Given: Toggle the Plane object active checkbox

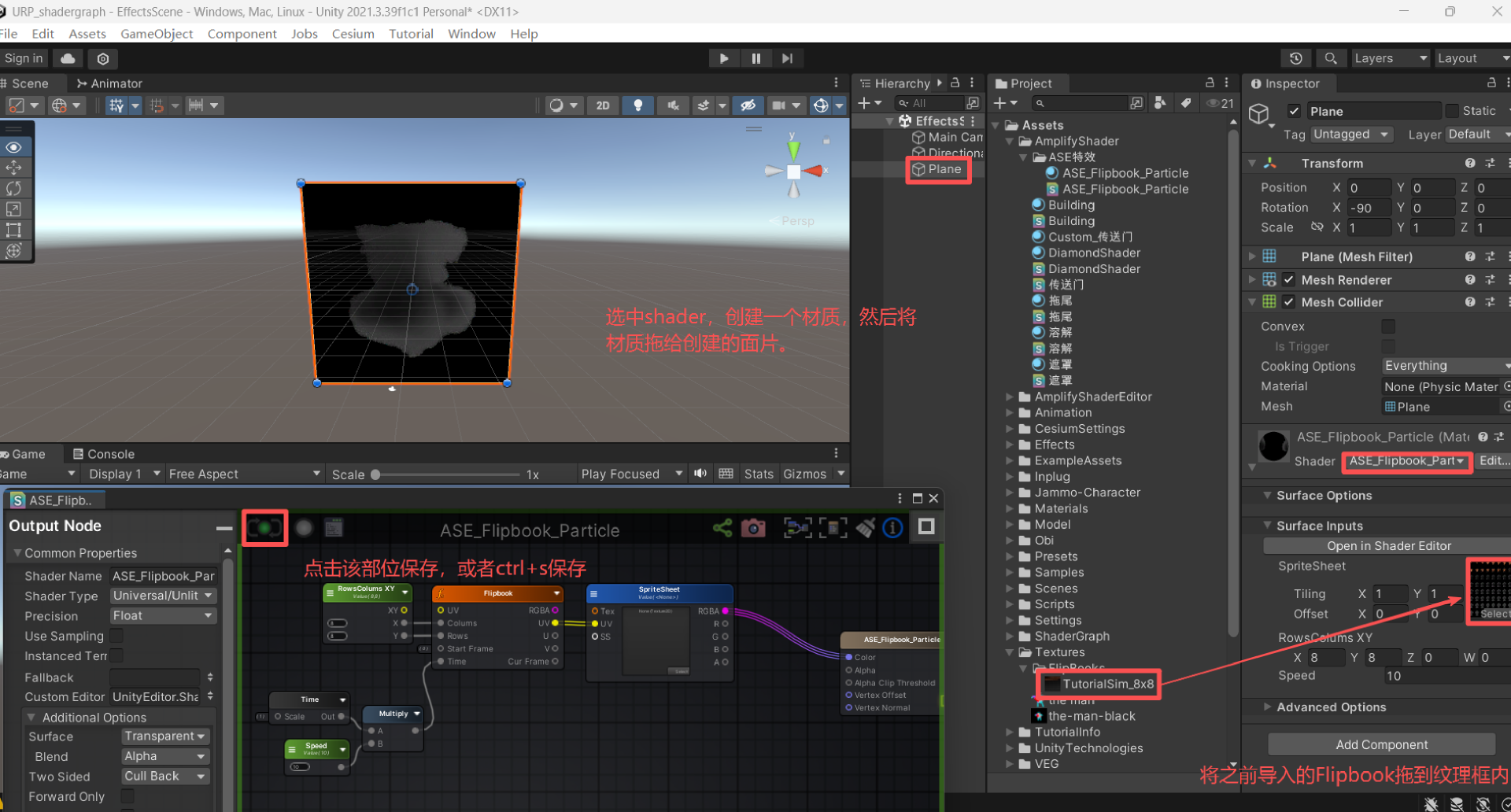Looking at the screenshot, I should click(1294, 111).
